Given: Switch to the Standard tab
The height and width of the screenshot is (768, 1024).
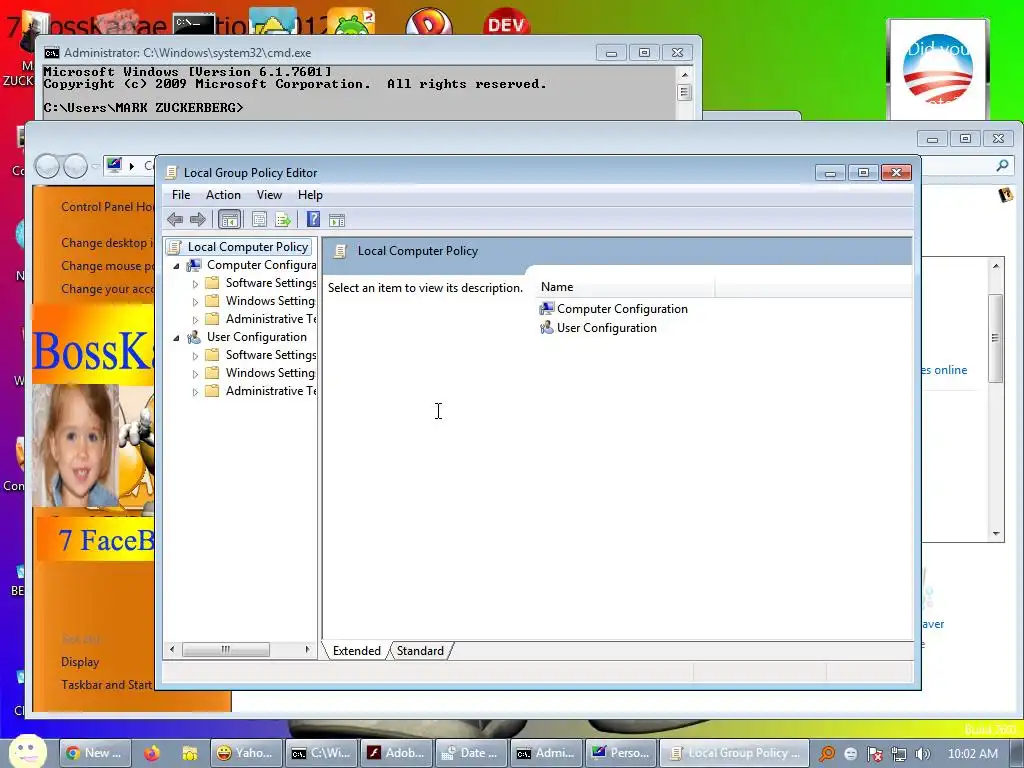Looking at the screenshot, I should tap(420, 650).
